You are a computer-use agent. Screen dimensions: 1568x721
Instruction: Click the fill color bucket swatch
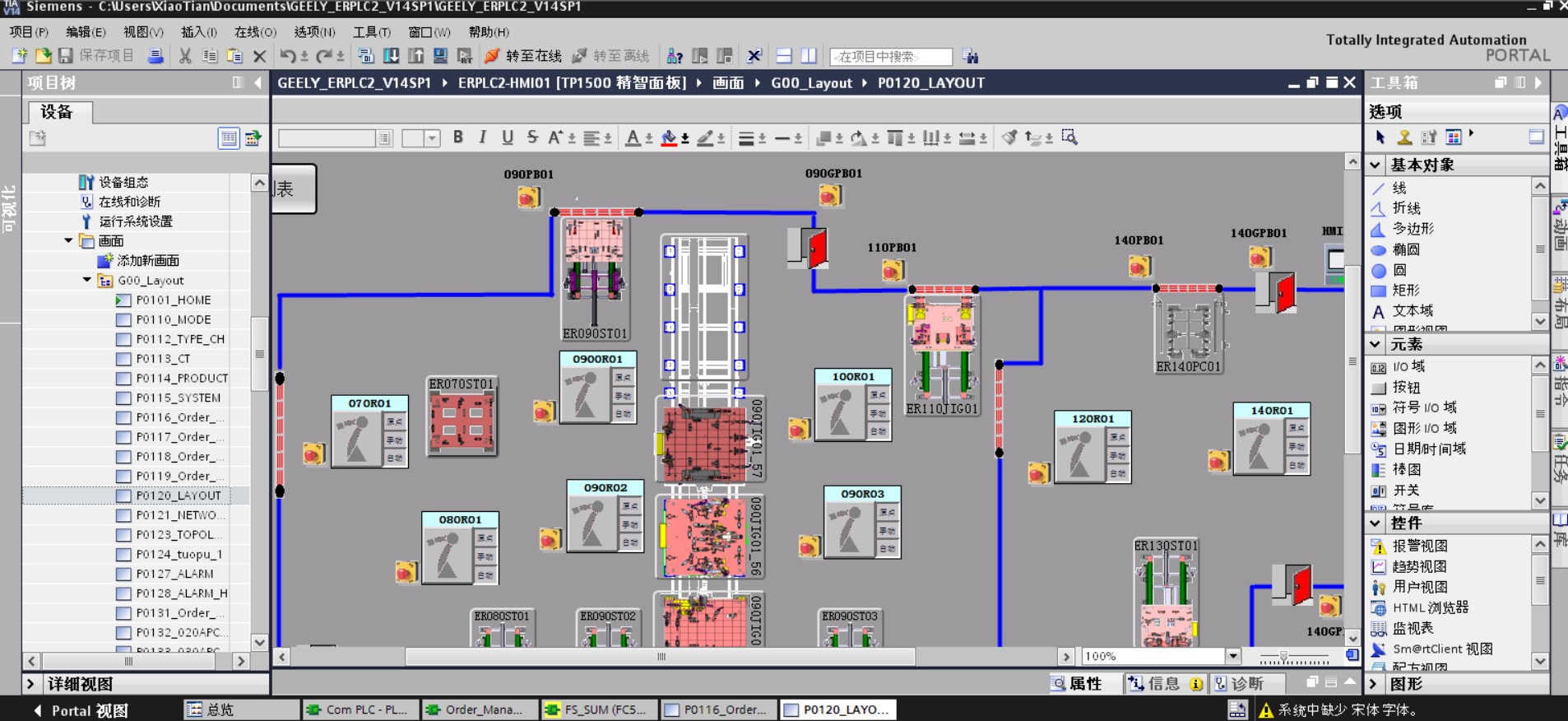click(669, 137)
